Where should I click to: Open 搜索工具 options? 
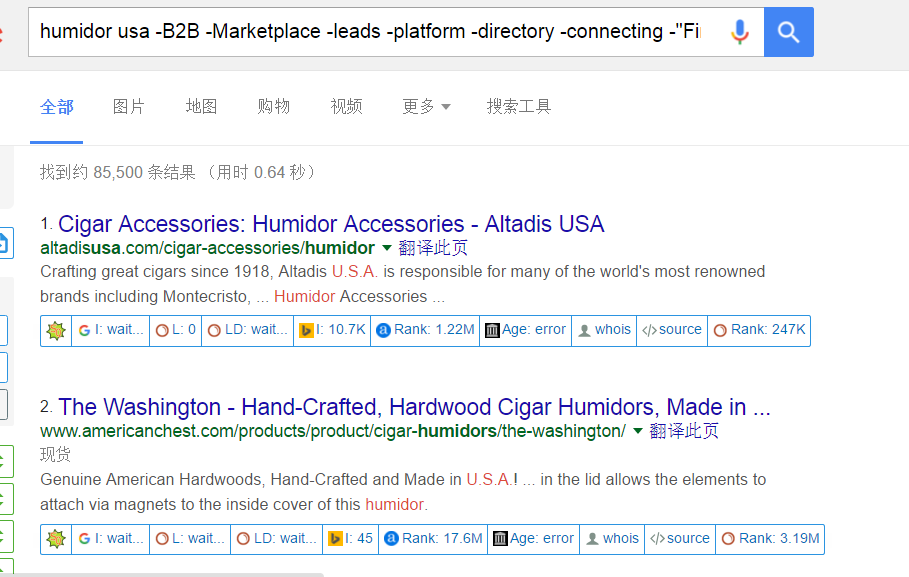(519, 107)
